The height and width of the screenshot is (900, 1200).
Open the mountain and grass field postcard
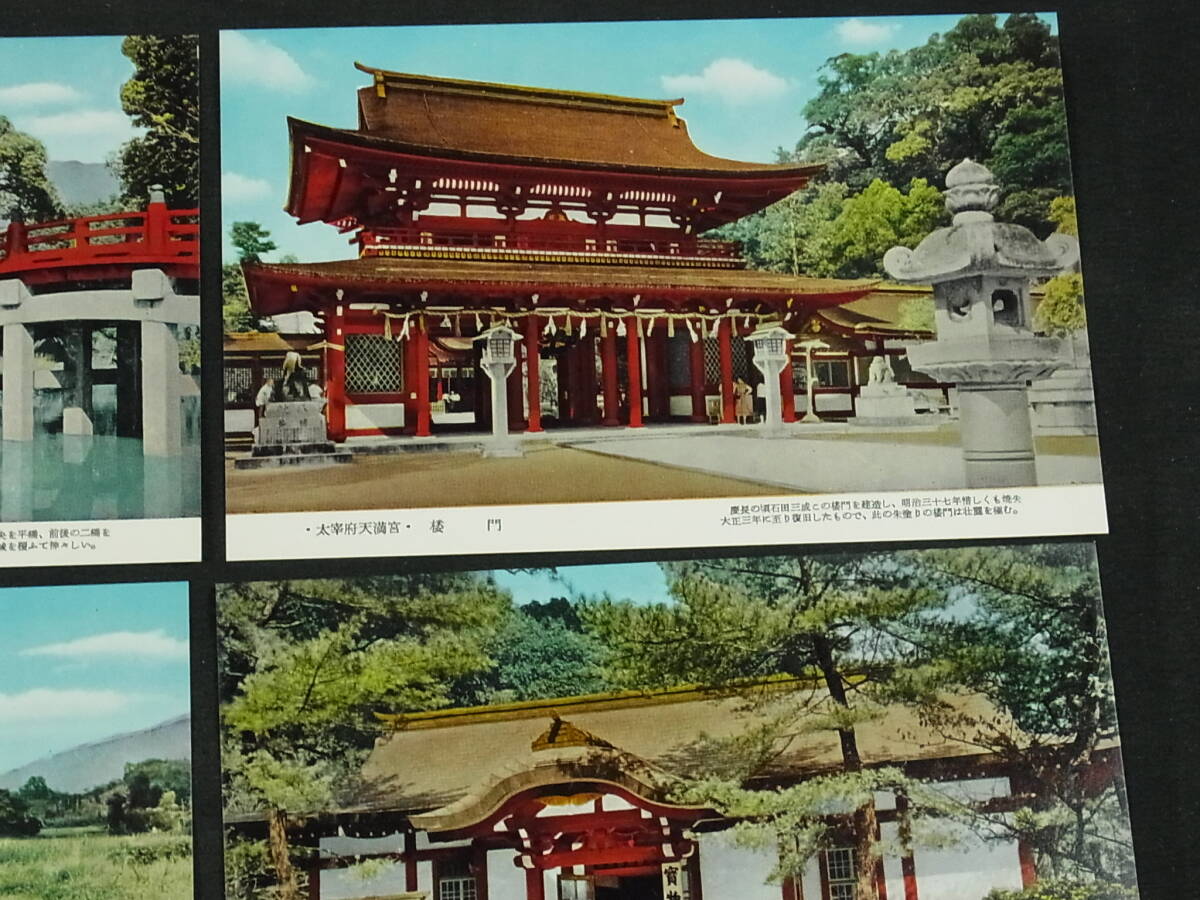pos(95,741)
